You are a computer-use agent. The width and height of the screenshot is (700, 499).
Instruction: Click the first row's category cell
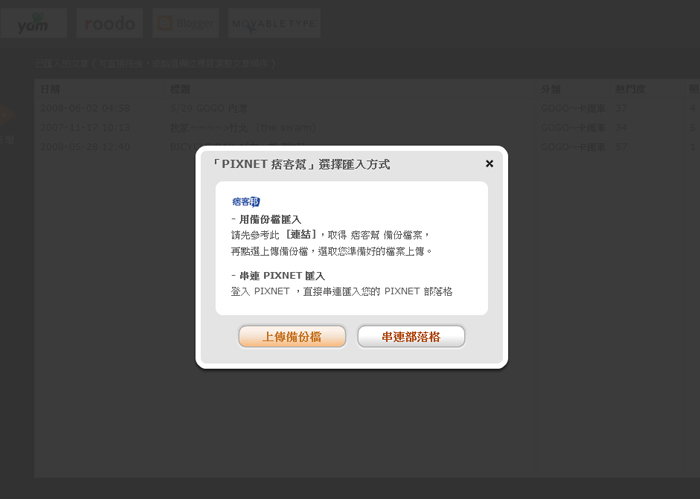coord(572,107)
